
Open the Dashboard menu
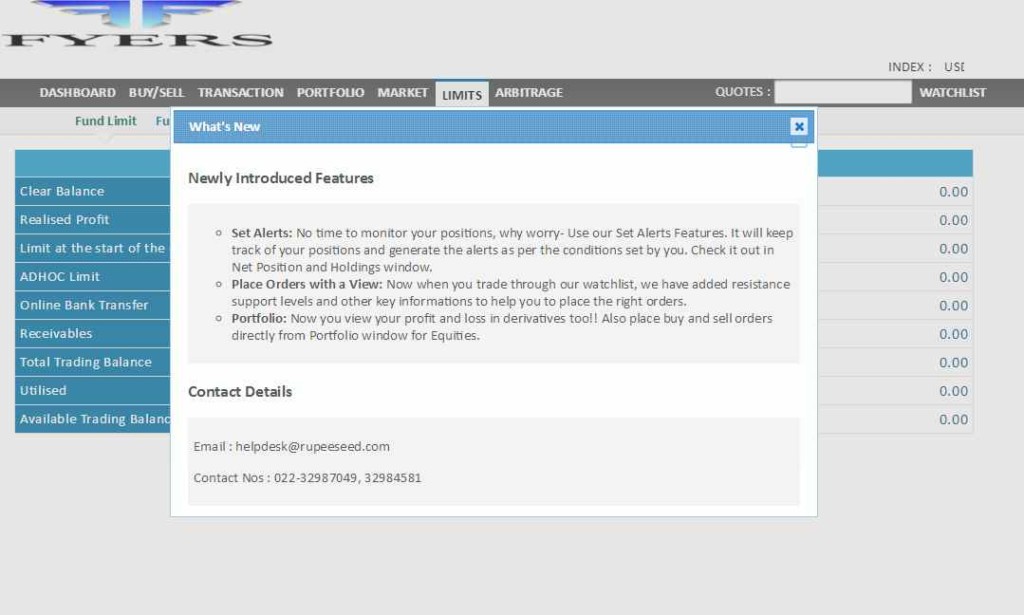point(77,93)
